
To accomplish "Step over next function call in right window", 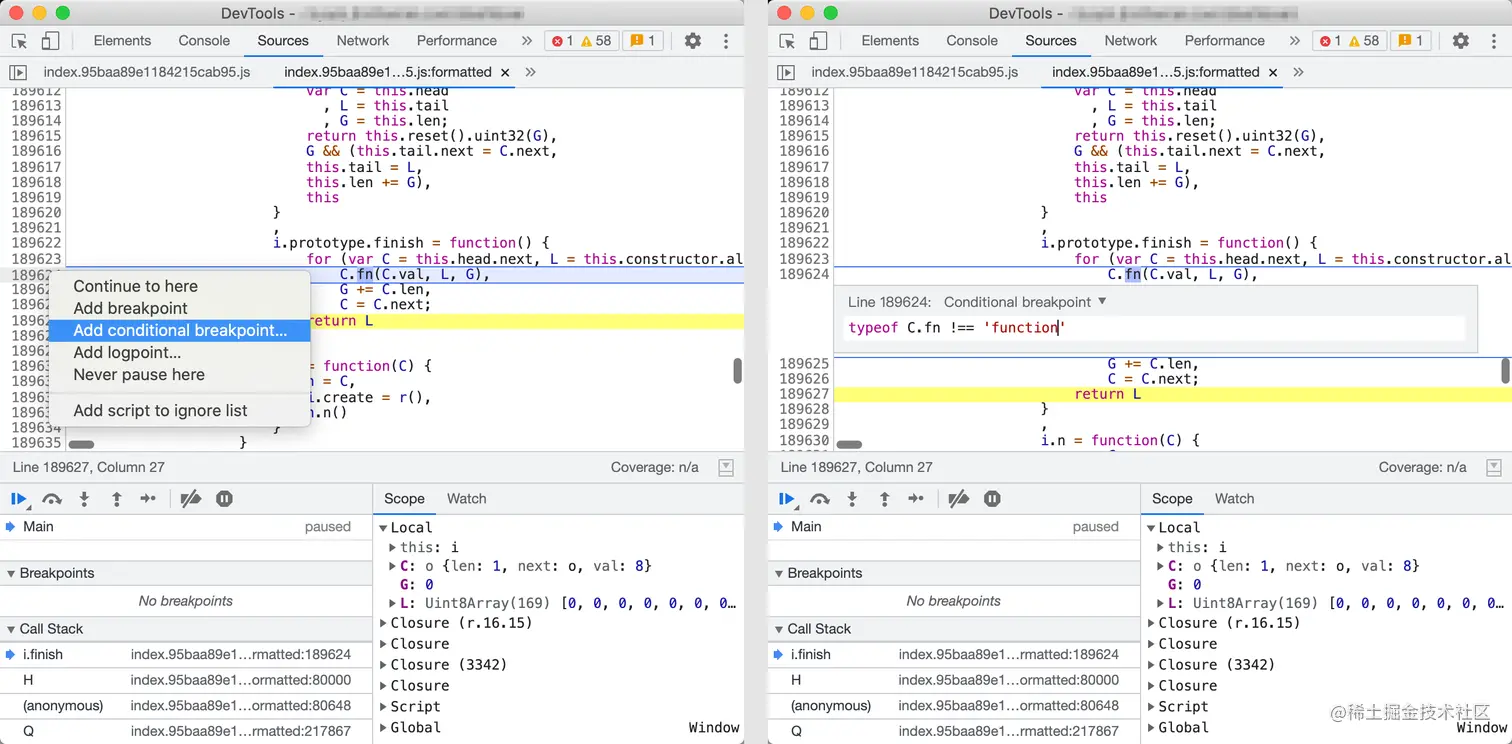I will click(820, 498).
